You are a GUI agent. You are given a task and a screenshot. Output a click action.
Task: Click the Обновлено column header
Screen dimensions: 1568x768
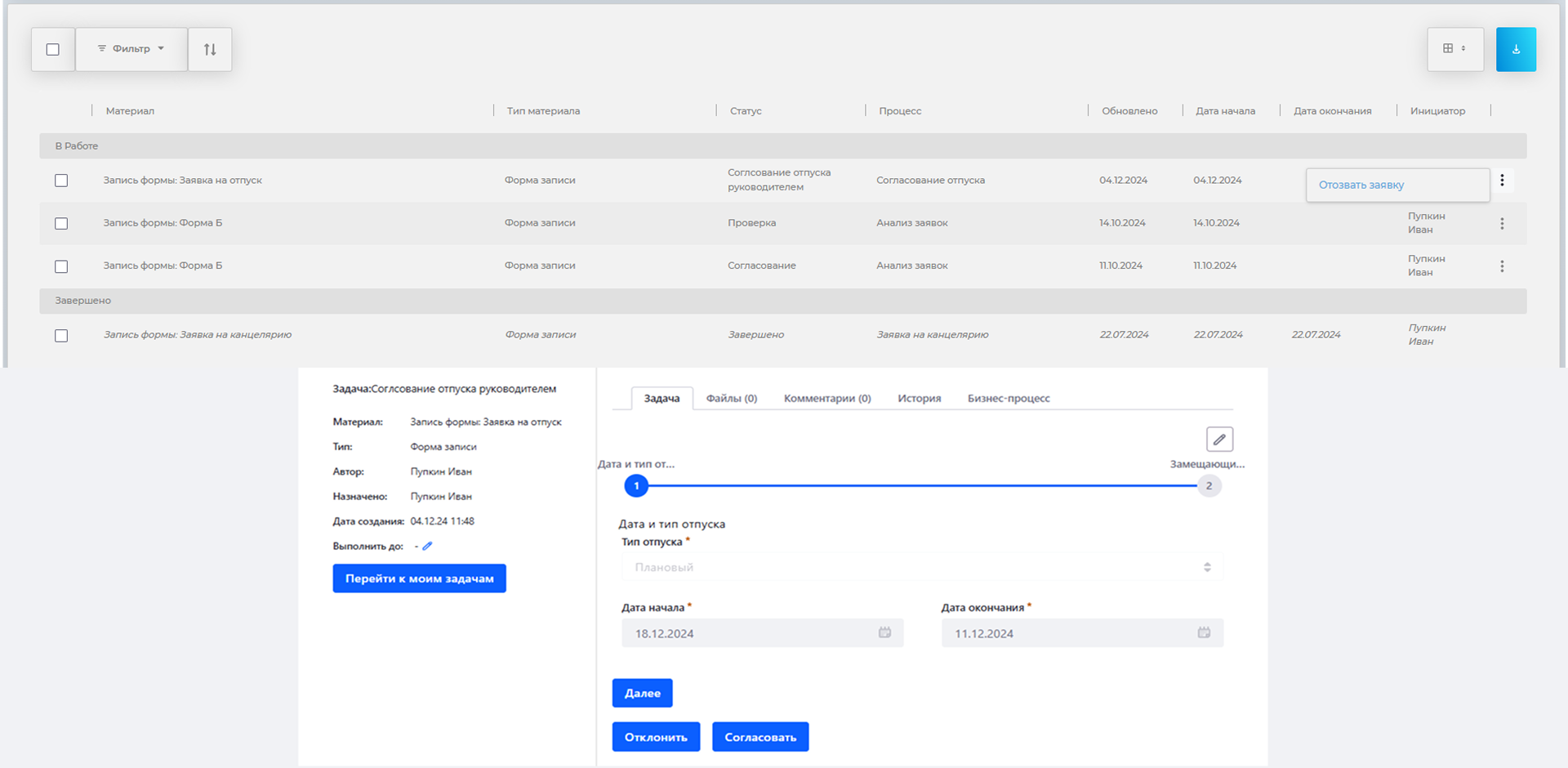1129,111
